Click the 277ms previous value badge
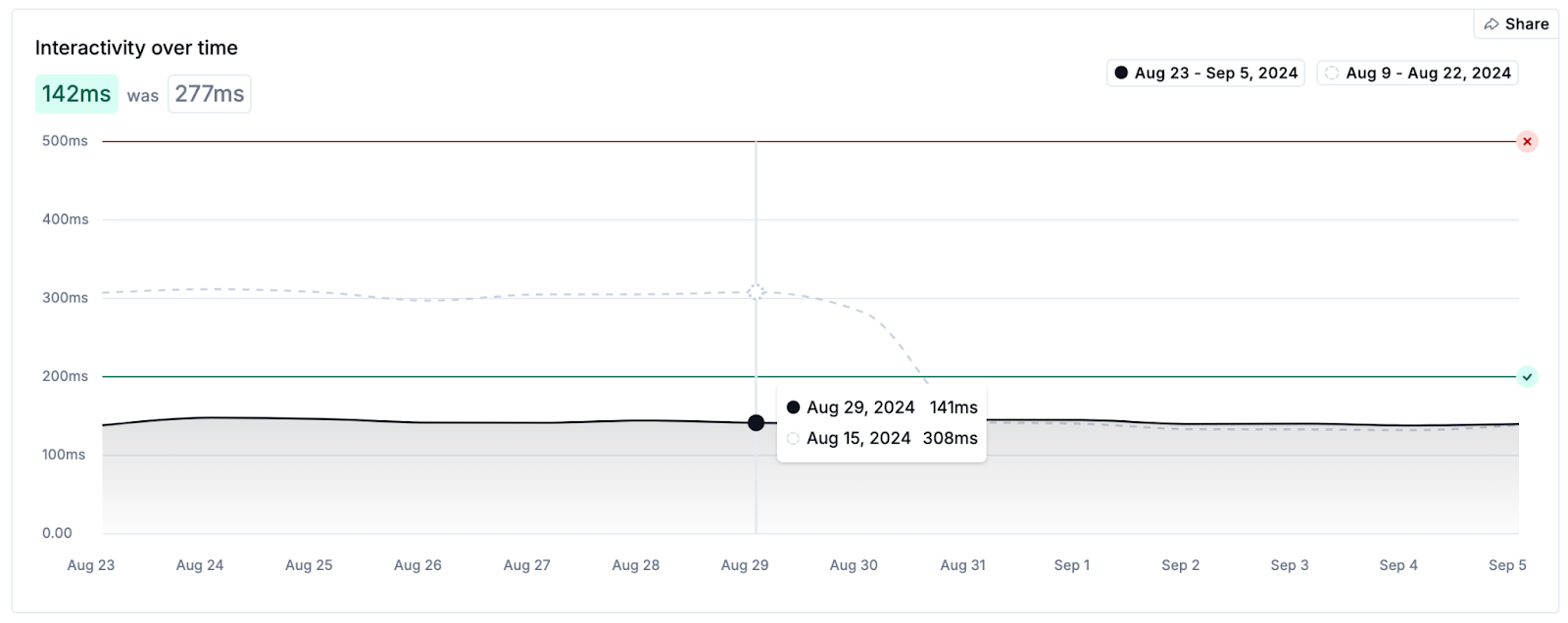 coord(209,94)
